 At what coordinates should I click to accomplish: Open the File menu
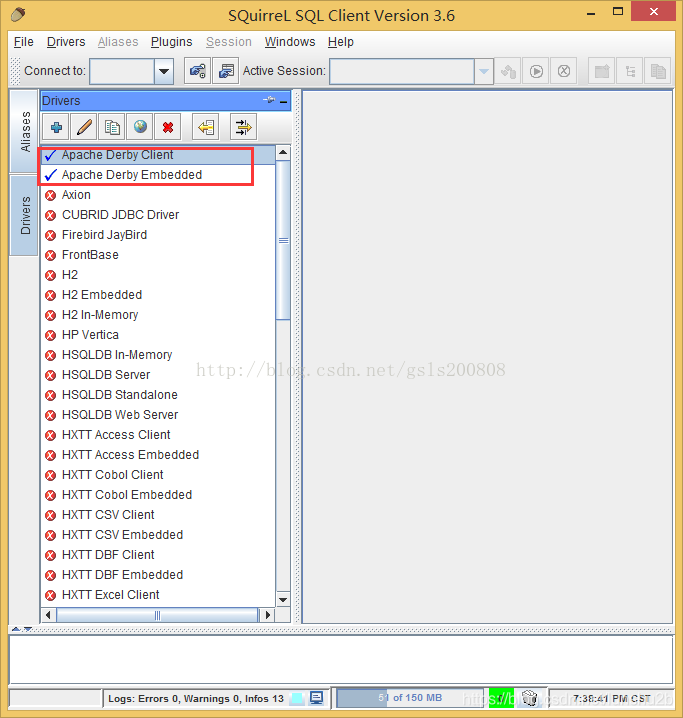click(x=24, y=42)
